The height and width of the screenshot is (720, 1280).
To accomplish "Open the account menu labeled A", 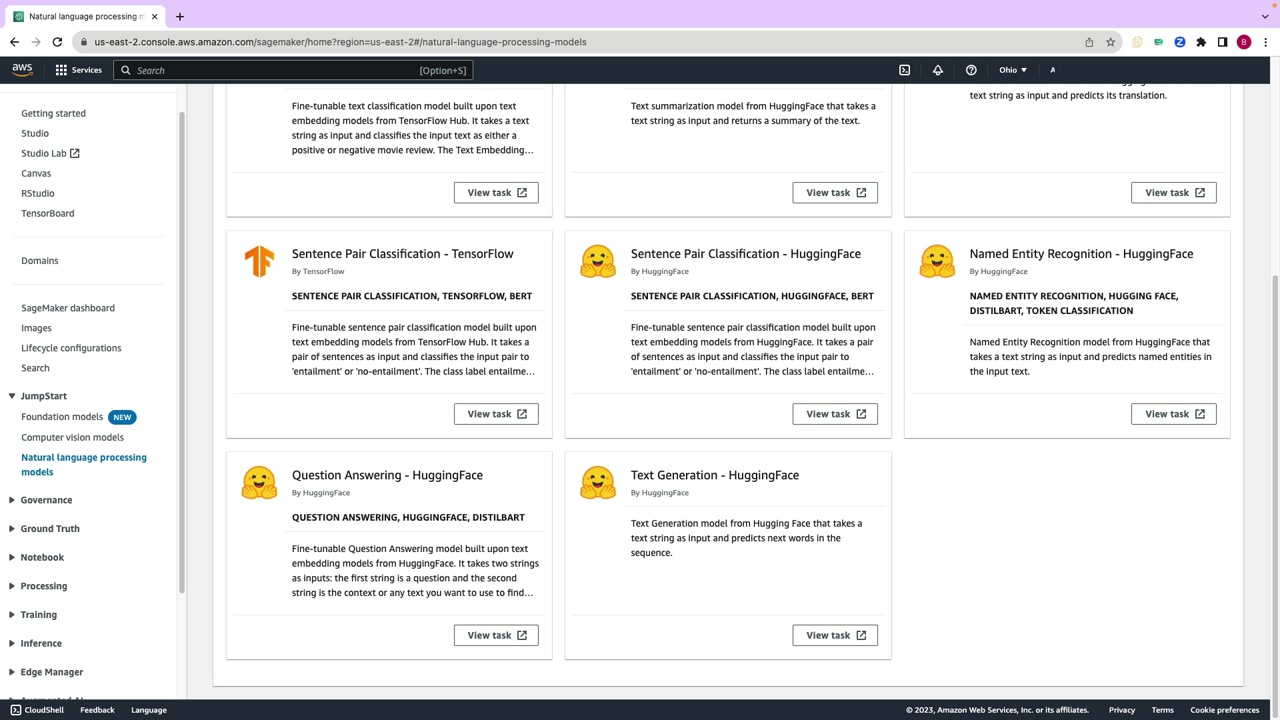I will coord(1052,70).
